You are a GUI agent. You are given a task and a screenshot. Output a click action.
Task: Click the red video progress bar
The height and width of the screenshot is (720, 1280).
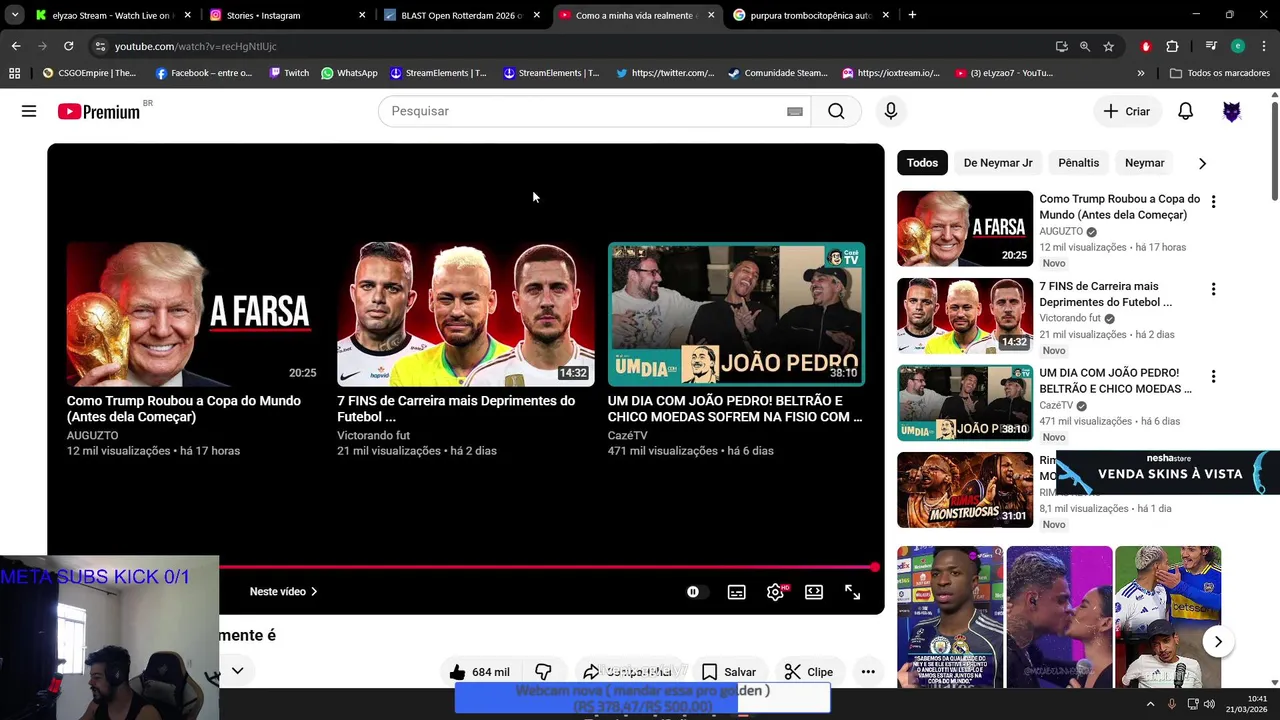pos(545,567)
